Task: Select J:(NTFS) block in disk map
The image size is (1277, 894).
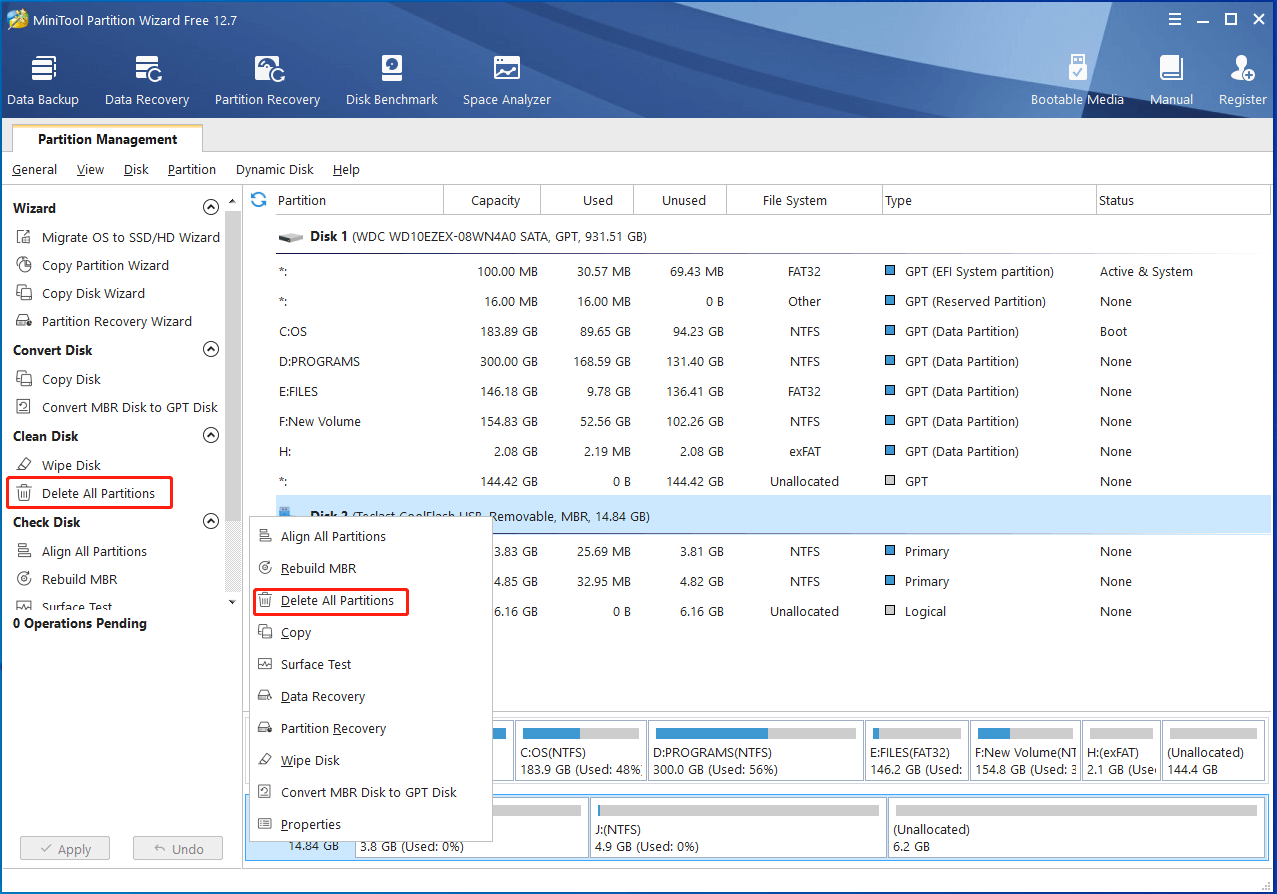Action: click(738, 827)
